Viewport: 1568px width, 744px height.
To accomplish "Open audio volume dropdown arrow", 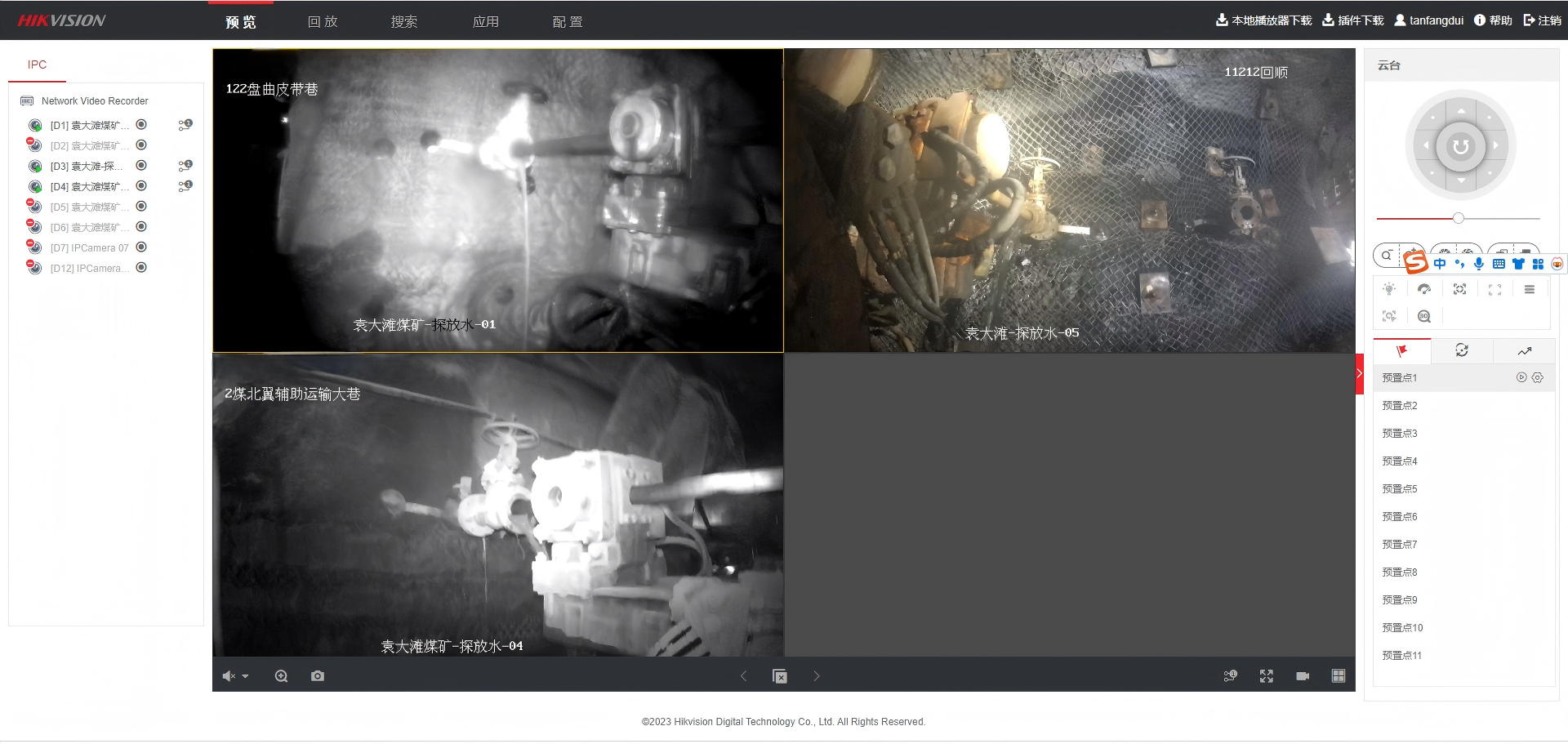I will tap(245, 676).
